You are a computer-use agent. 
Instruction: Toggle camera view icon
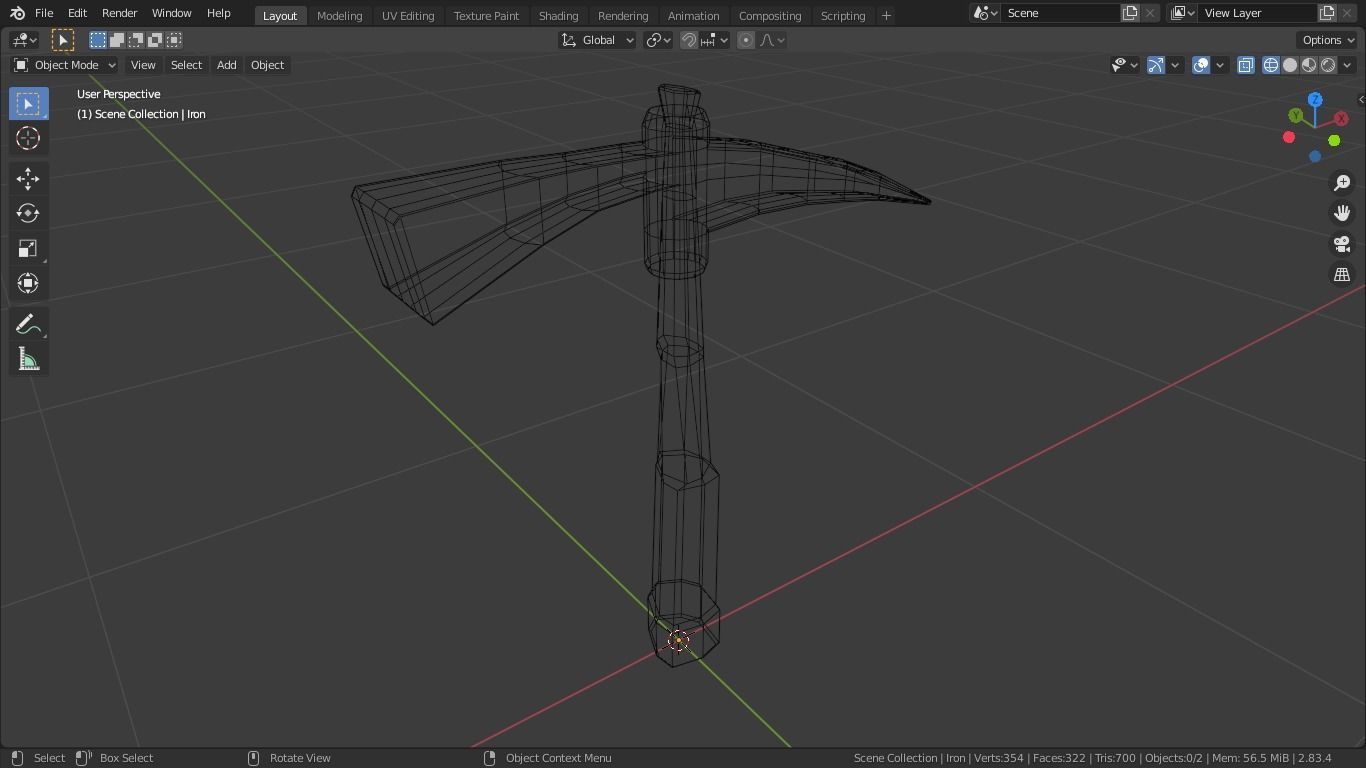click(x=1342, y=244)
